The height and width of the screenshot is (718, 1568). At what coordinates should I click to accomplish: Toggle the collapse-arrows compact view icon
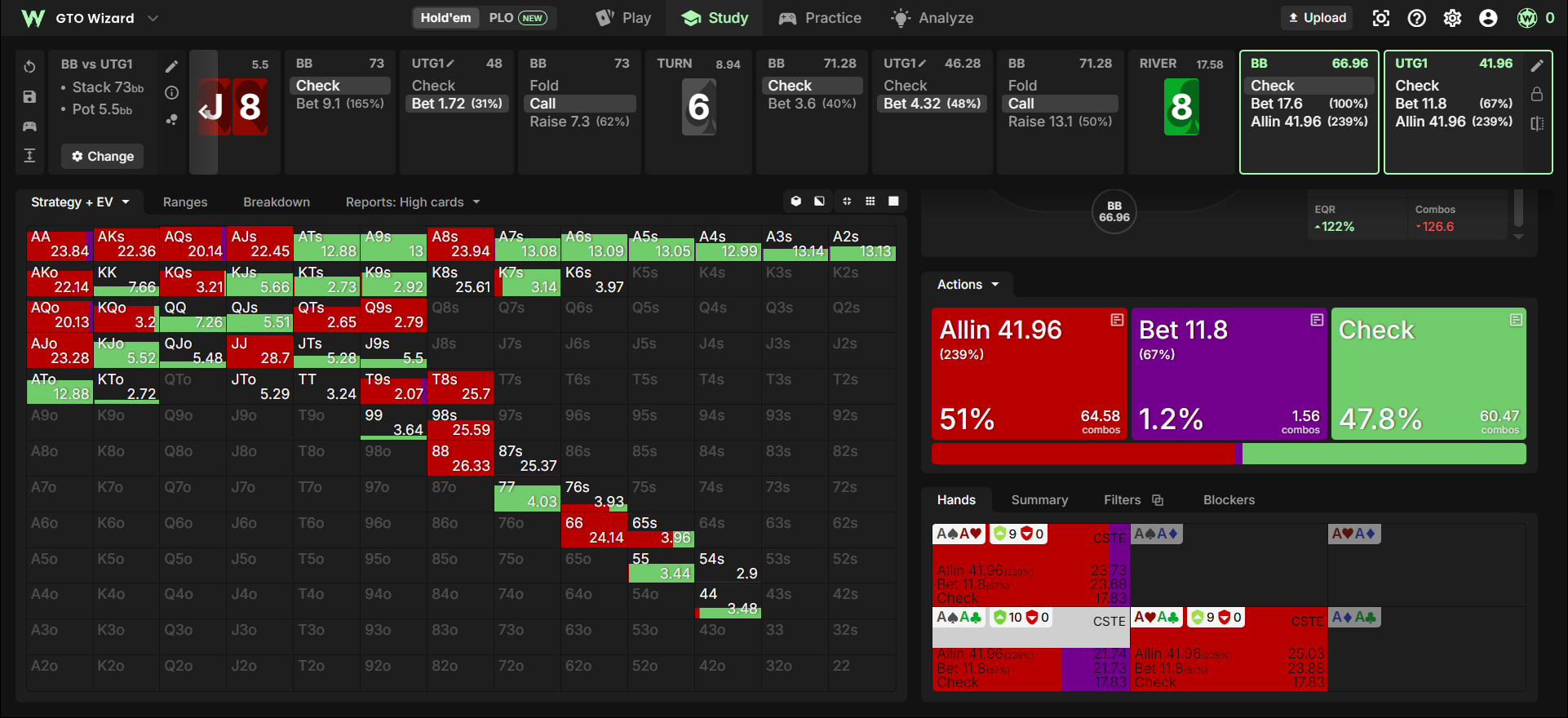(x=847, y=201)
